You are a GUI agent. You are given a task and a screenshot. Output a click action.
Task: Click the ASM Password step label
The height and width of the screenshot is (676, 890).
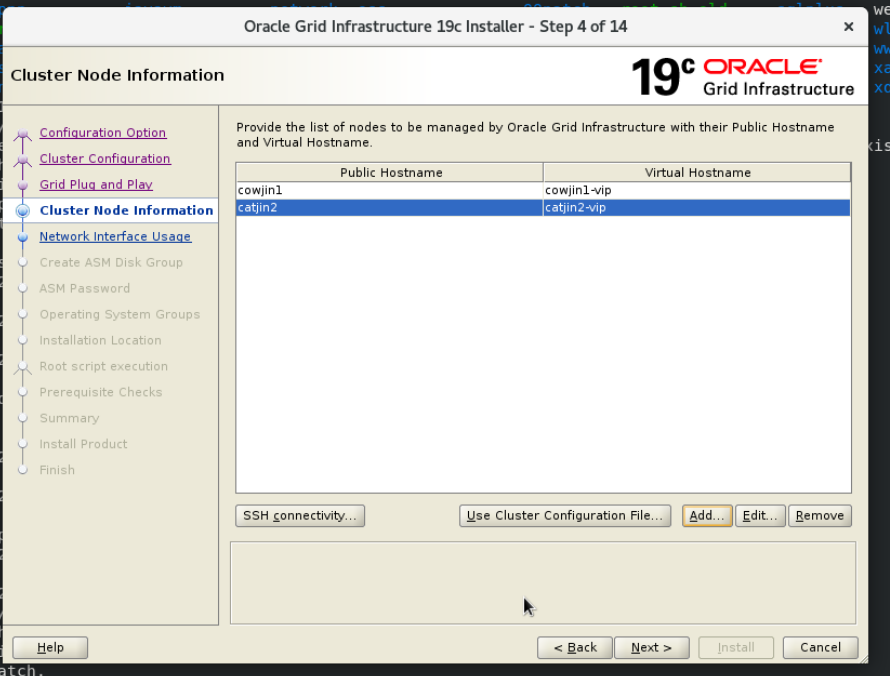click(85, 288)
